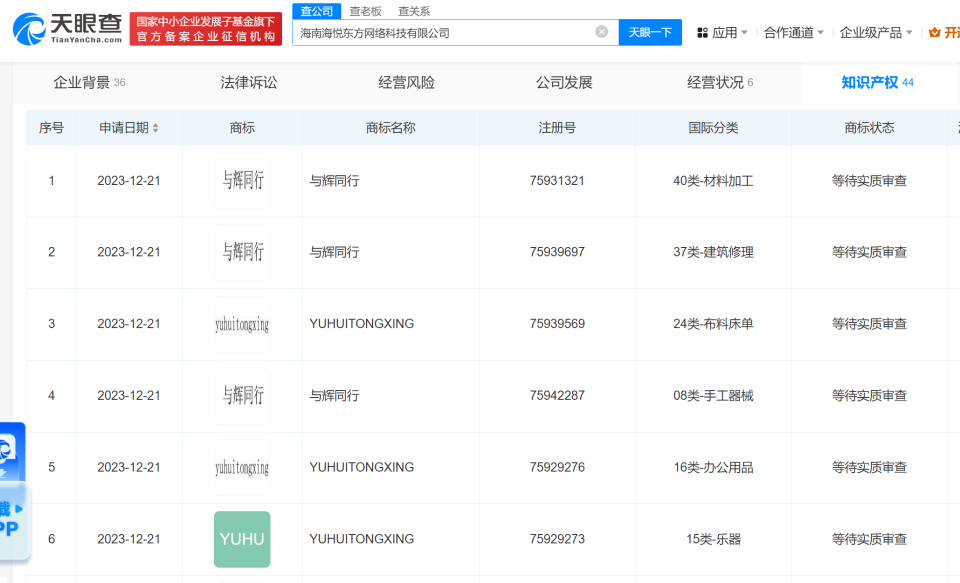Click registration number 75931321
Image resolution: width=960 pixels, height=583 pixels.
(x=557, y=181)
